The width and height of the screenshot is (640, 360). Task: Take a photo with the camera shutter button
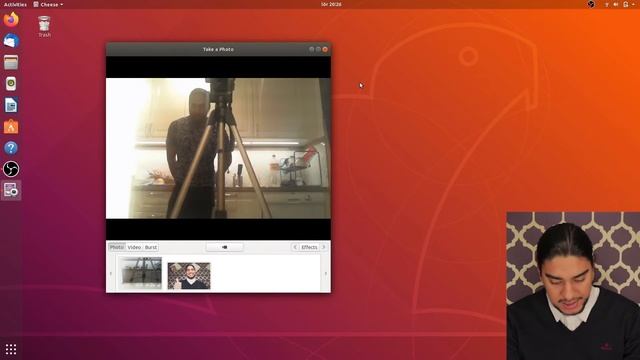[x=224, y=247]
